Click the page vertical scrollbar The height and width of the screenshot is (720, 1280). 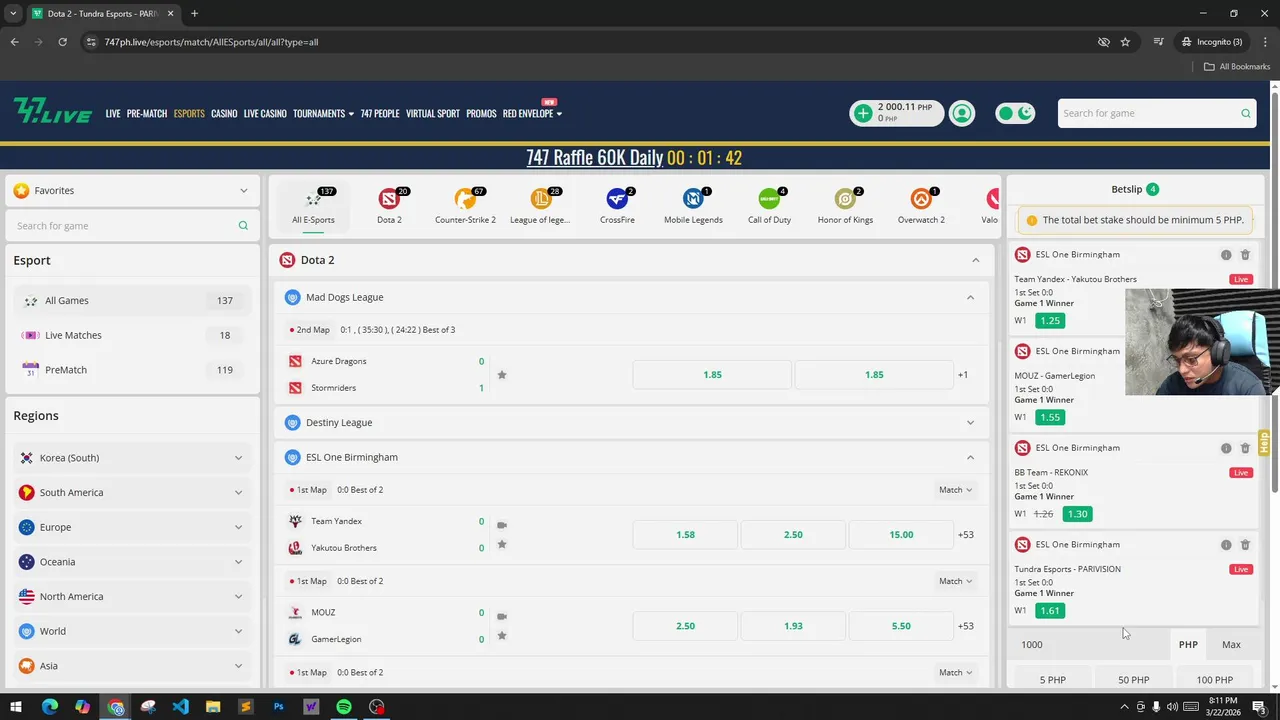coord(1274,290)
